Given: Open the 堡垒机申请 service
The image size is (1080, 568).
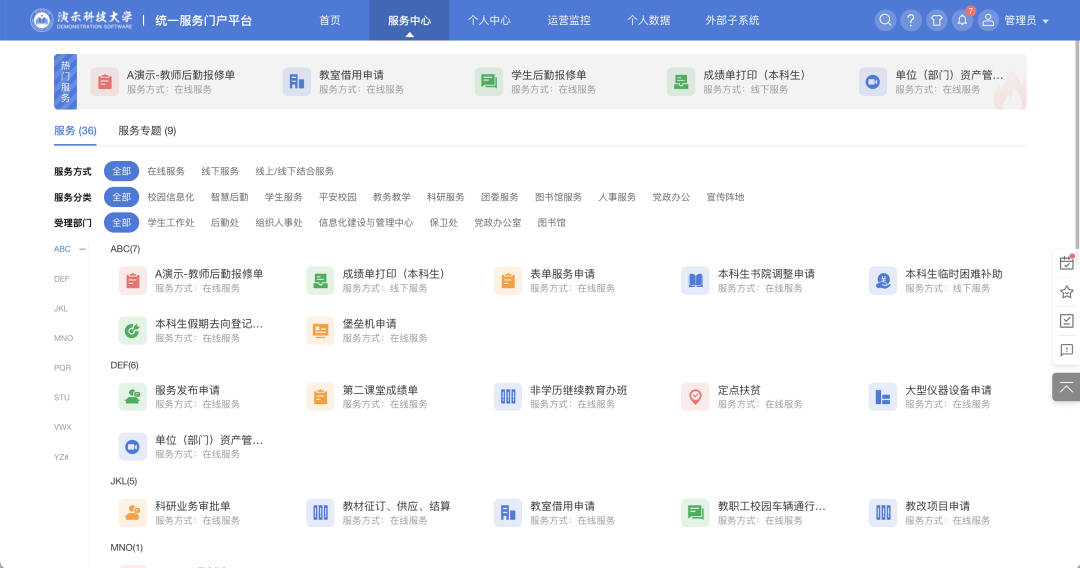Looking at the screenshot, I should pyautogui.click(x=369, y=324).
